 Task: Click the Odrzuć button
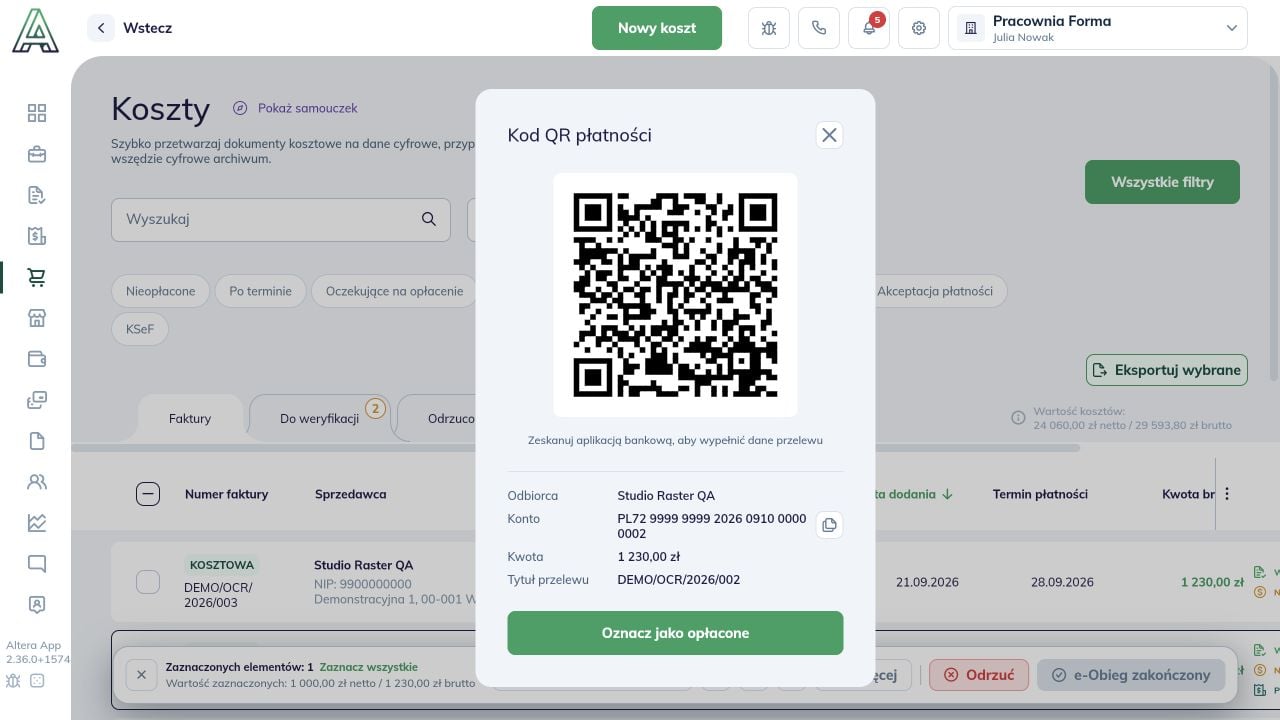coord(979,675)
